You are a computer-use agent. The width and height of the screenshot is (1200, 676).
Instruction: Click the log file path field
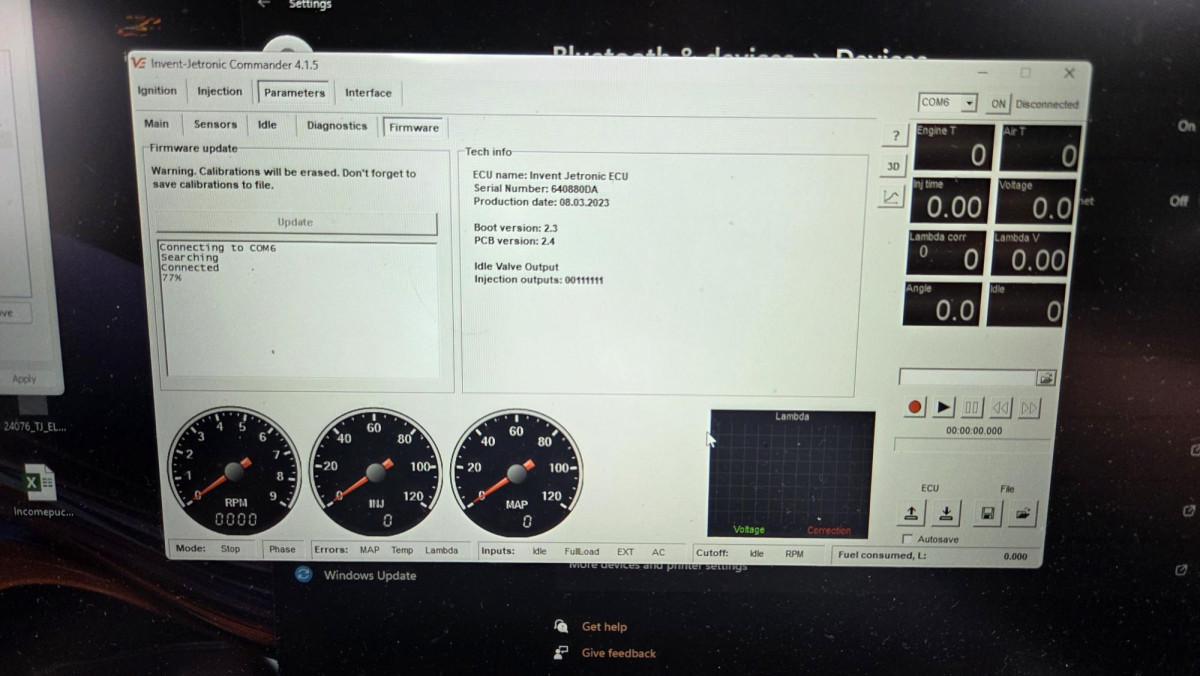click(x=966, y=378)
